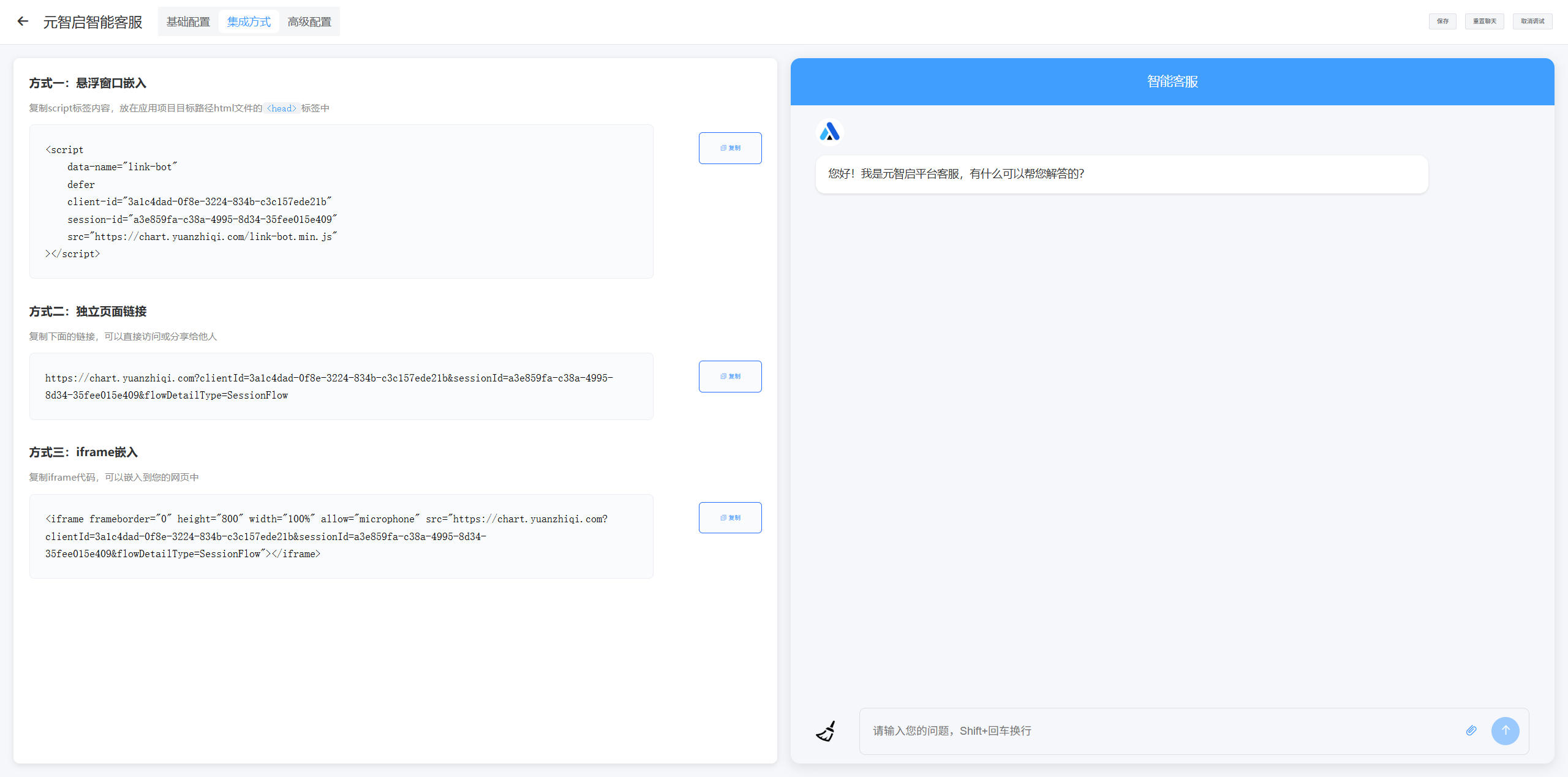This screenshot has height=777, width=1568.
Task: Click the 保存 button
Action: pos(1442,21)
